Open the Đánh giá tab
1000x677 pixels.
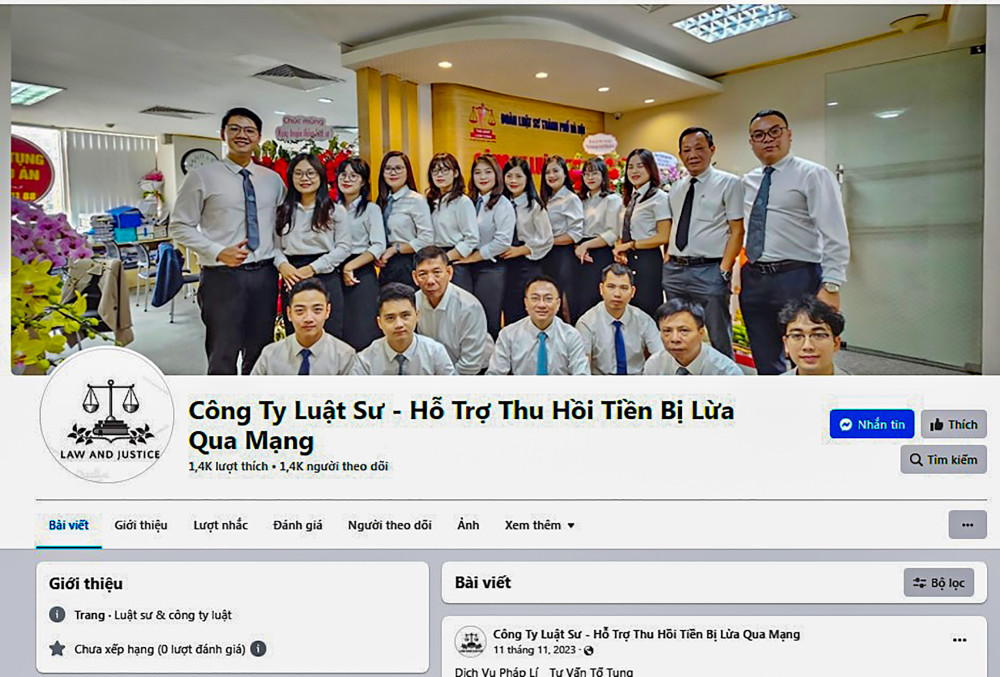tap(298, 525)
